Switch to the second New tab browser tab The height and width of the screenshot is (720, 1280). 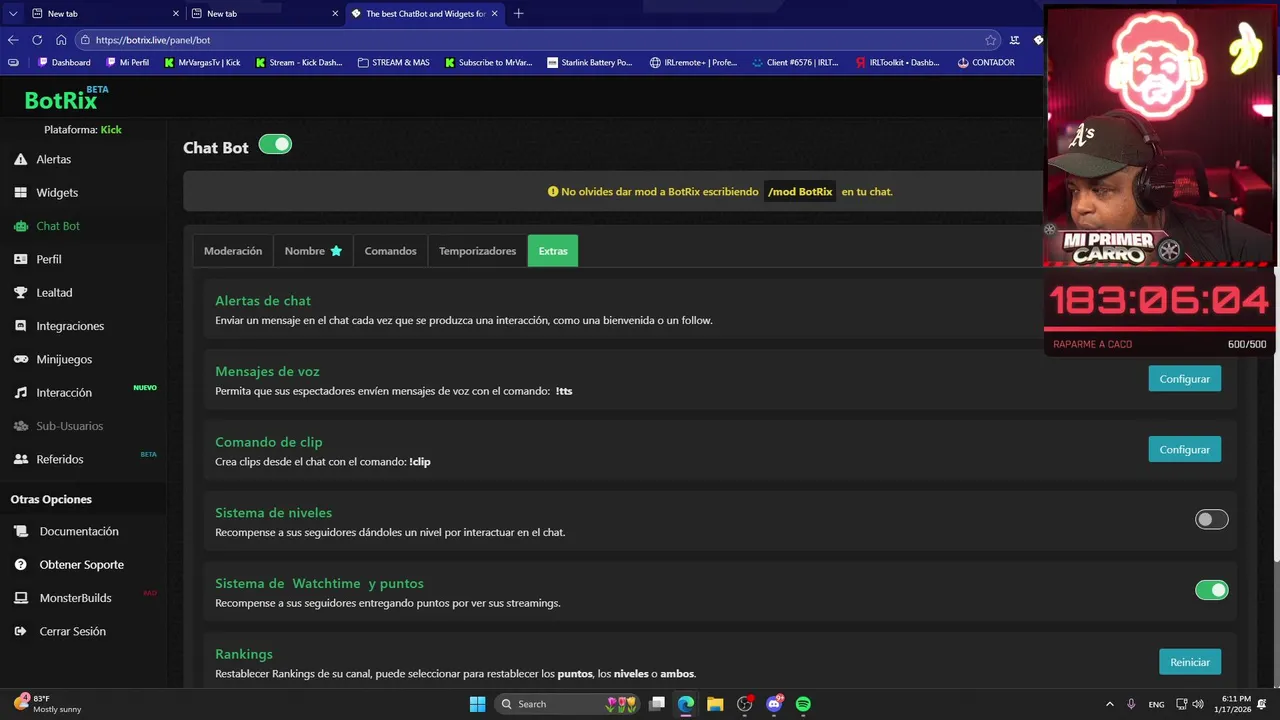coord(265,14)
